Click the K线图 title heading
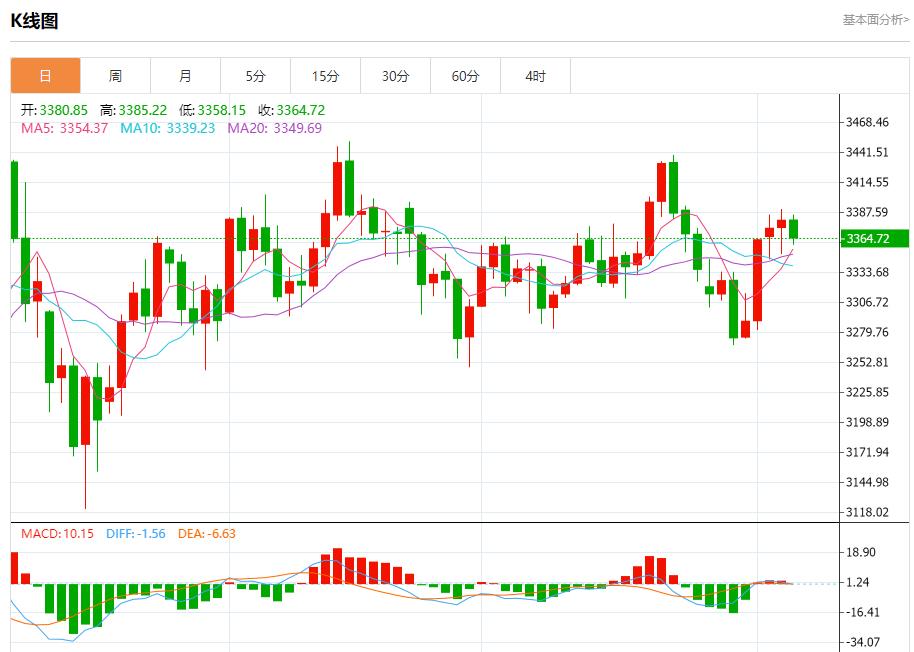914x652 pixels. [x=35, y=20]
